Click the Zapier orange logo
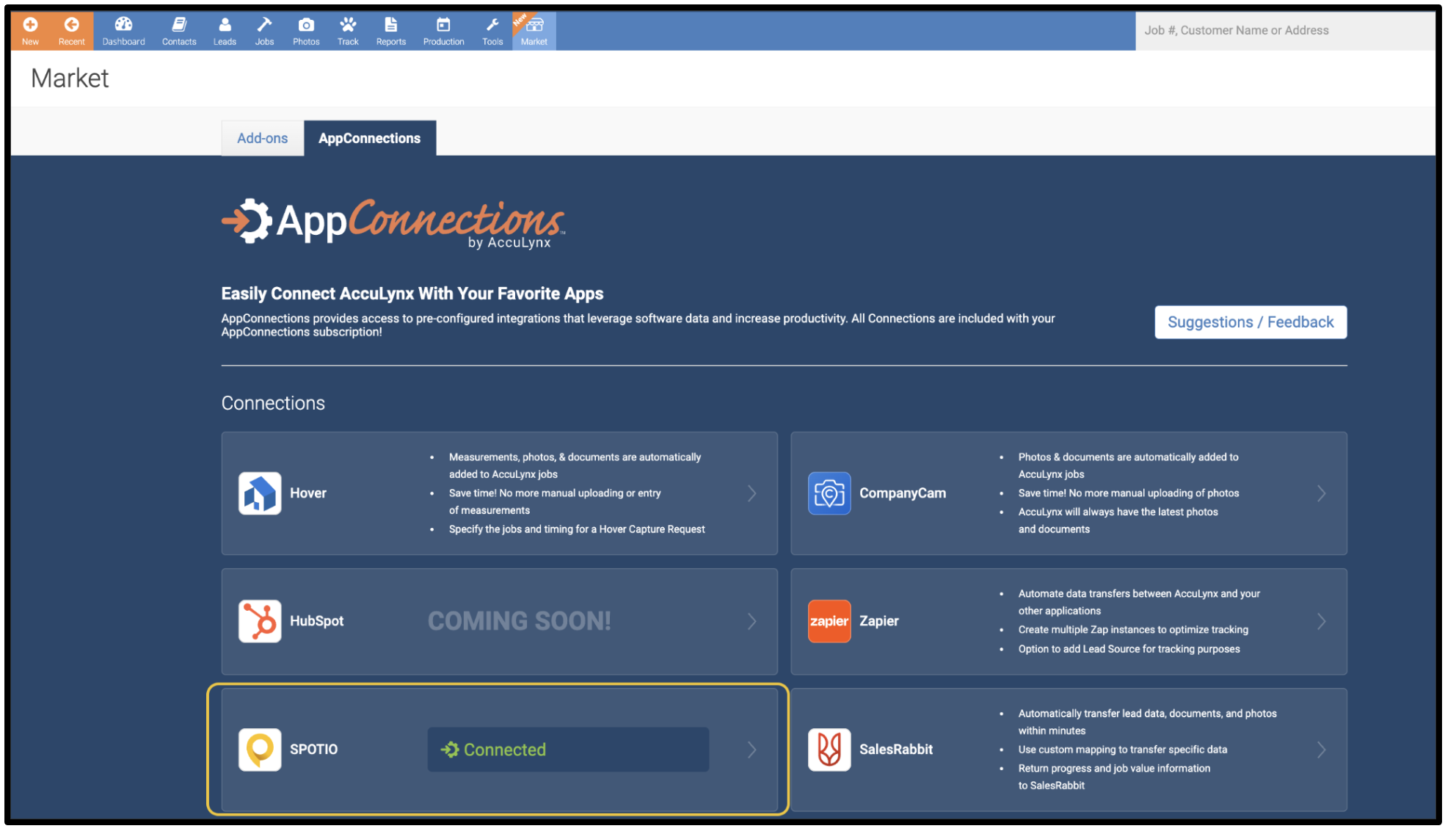Screen dimensions: 1456x834 831,623
